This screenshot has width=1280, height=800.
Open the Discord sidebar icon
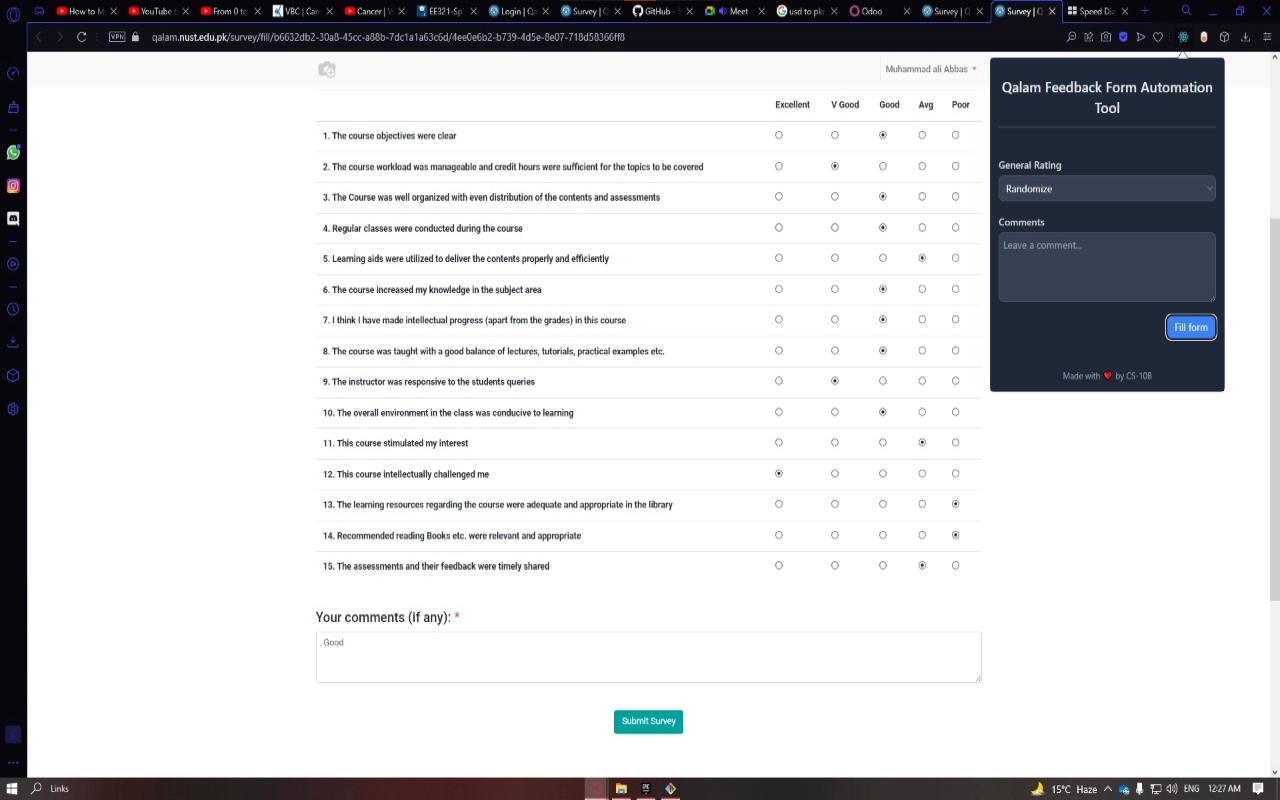pyautogui.click(x=13, y=218)
